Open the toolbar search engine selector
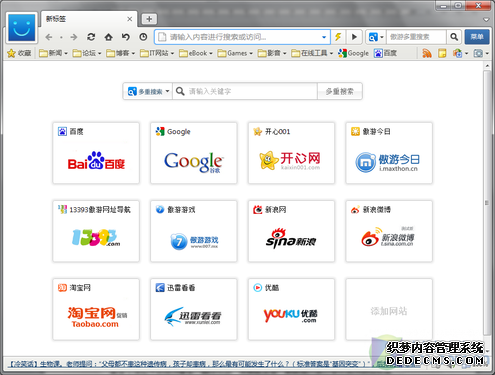 click(376, 37)
